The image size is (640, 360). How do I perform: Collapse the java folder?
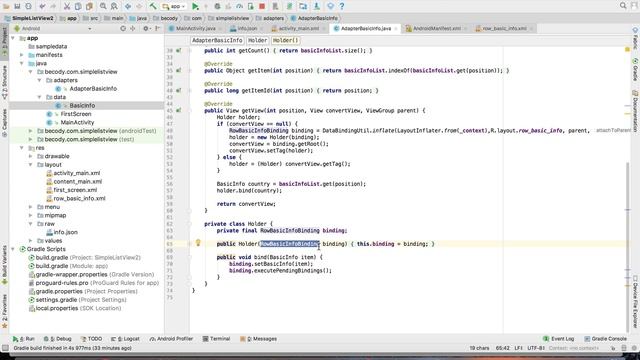22,63
